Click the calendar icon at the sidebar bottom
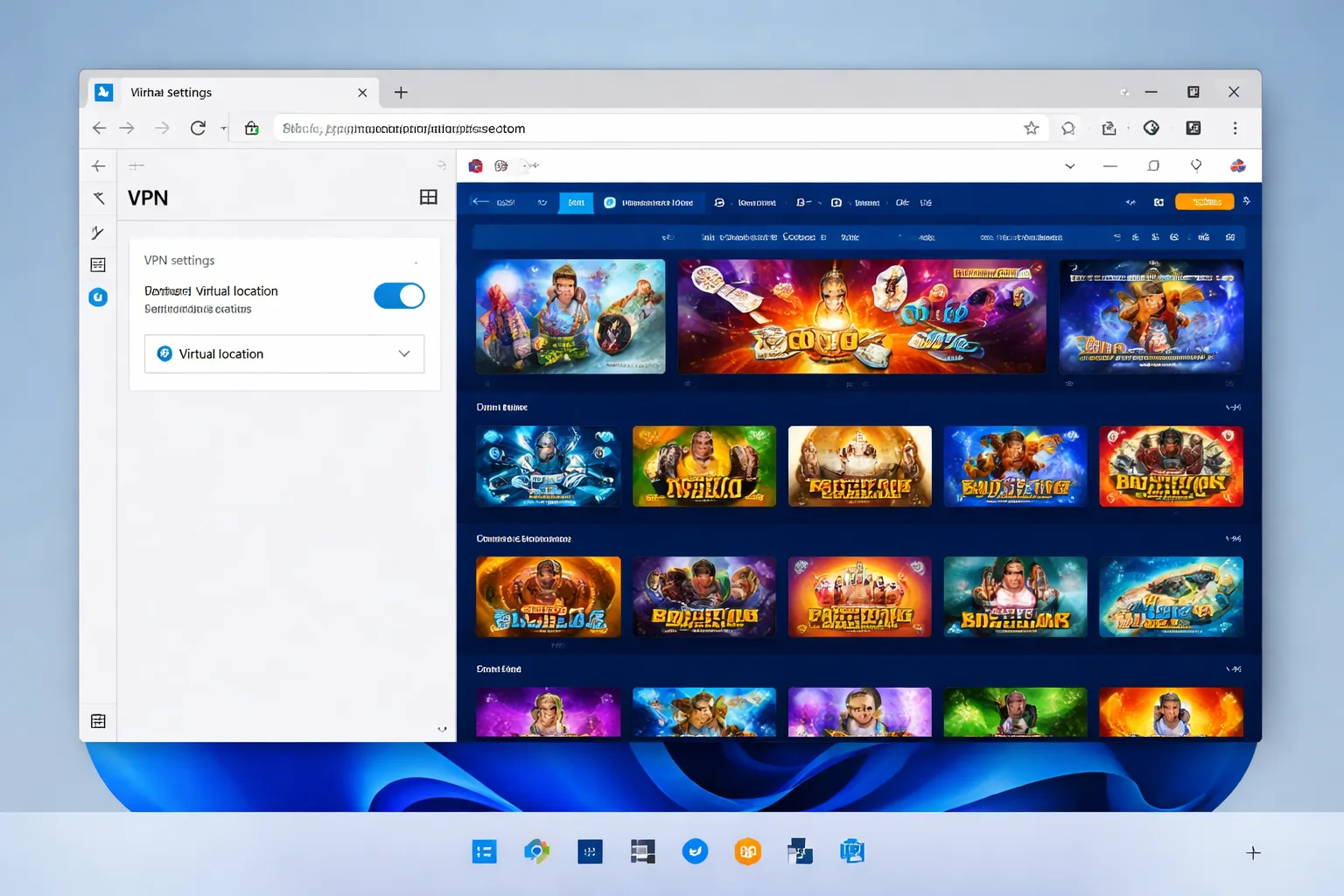 [98, 721]
